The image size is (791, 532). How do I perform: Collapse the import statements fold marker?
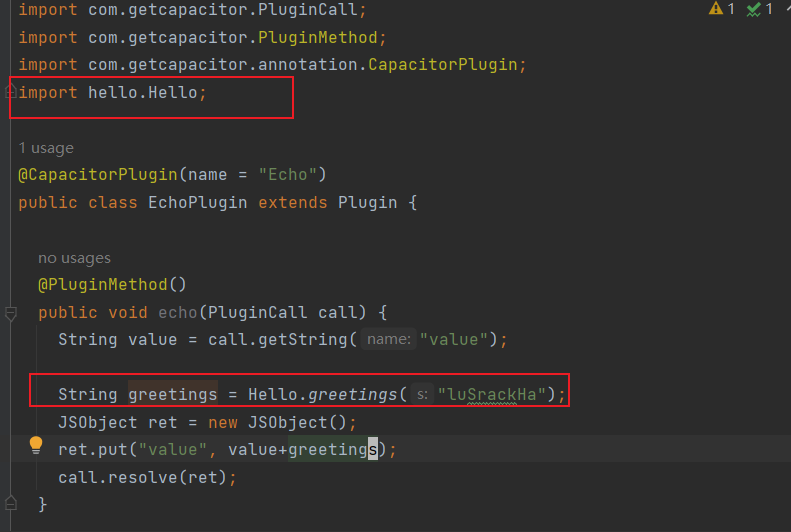11,92
